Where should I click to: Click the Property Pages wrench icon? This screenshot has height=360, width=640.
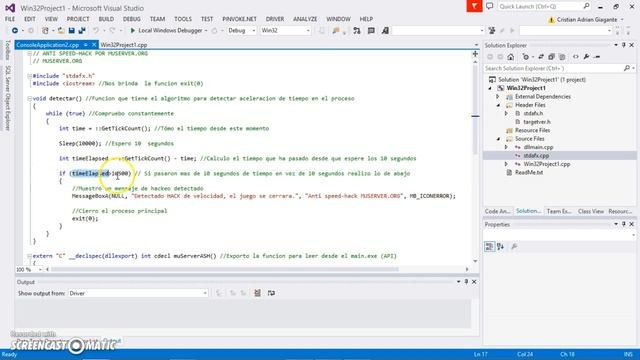[514, 247]
